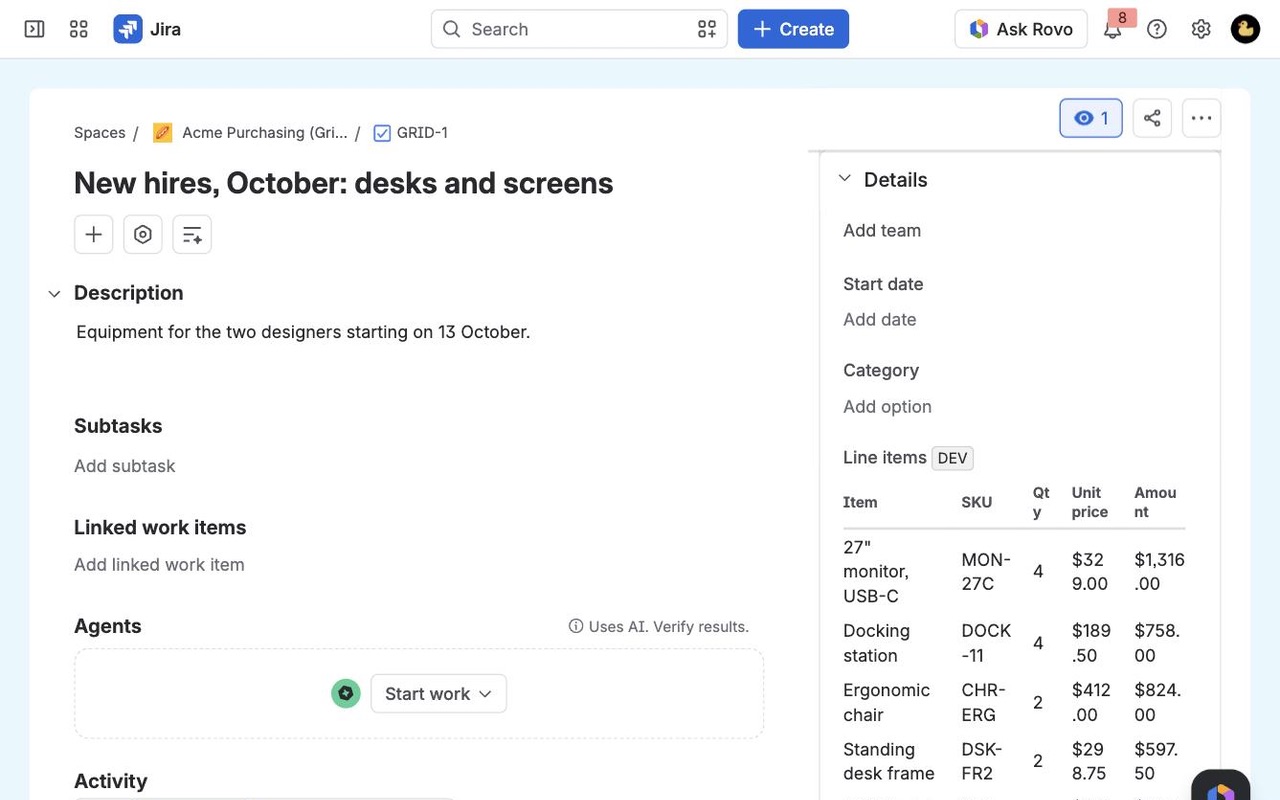Screen dimensions: 1280x800
Task: Toggle the watch eye button
Action: (x=1091, y=118)
